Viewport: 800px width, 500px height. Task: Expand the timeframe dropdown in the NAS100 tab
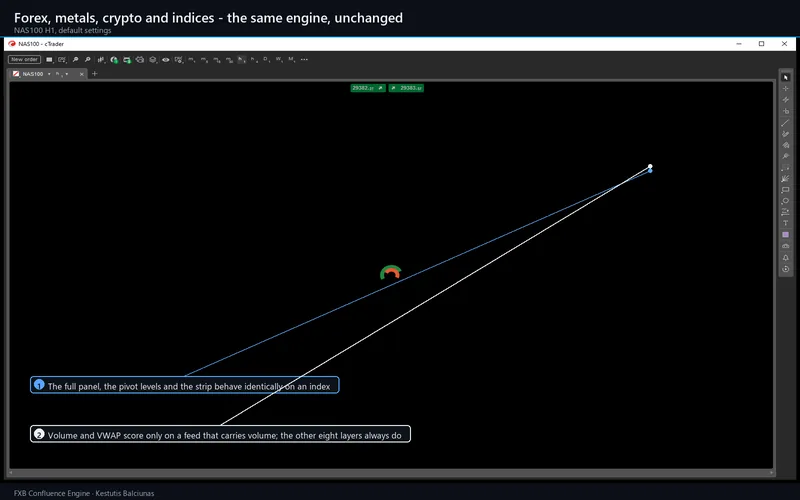coord(66,74)
